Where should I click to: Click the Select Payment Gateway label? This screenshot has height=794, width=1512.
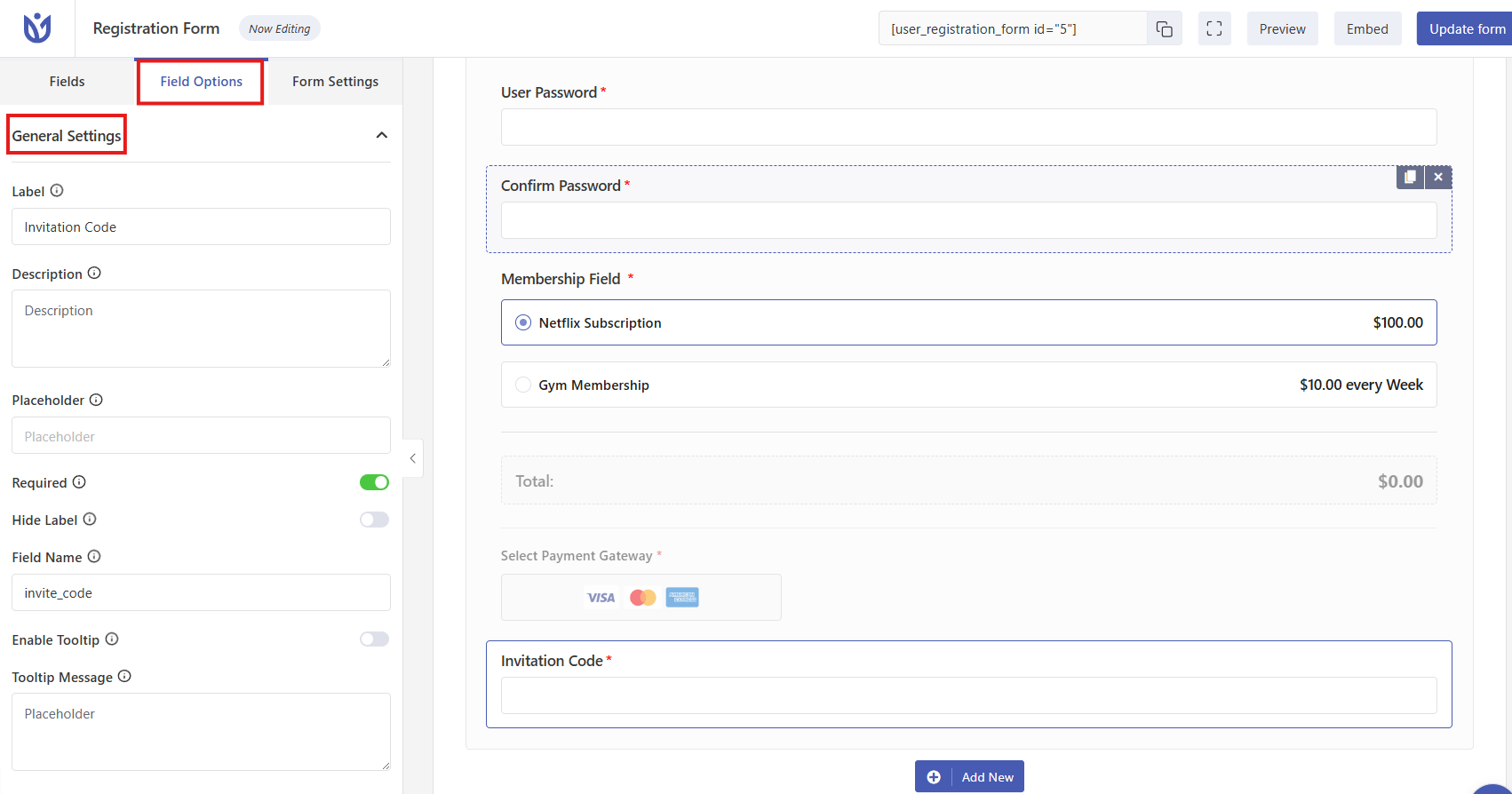tap(577, 555)
